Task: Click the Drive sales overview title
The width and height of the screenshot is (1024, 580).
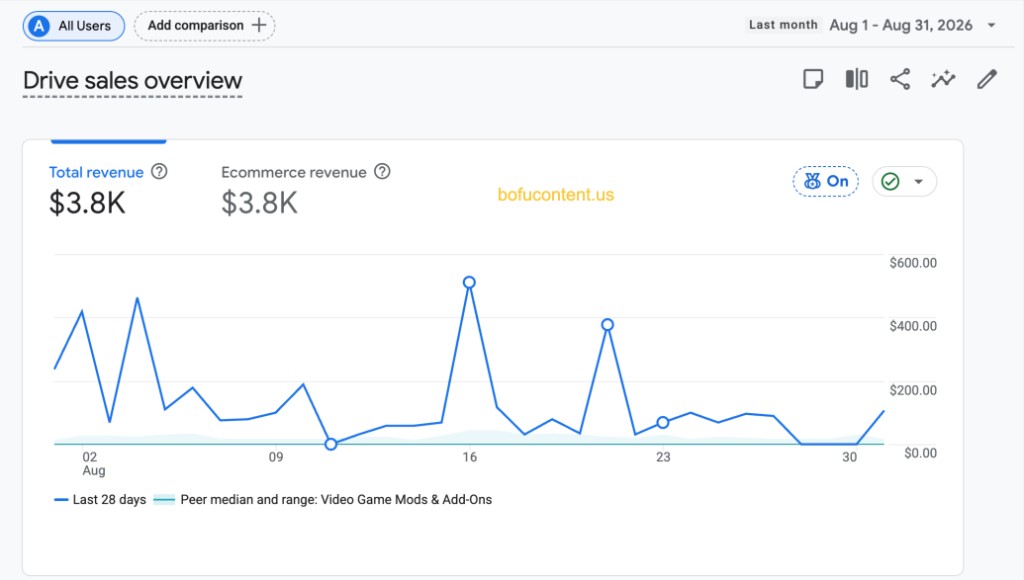Action: click(x=133, y=81)
